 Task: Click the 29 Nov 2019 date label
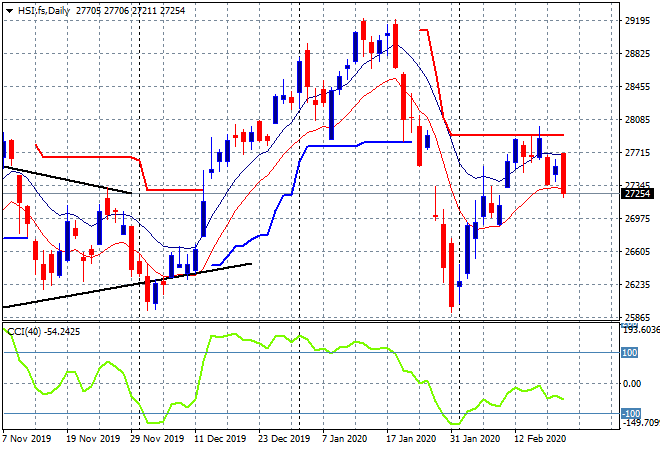coord(157,439)
